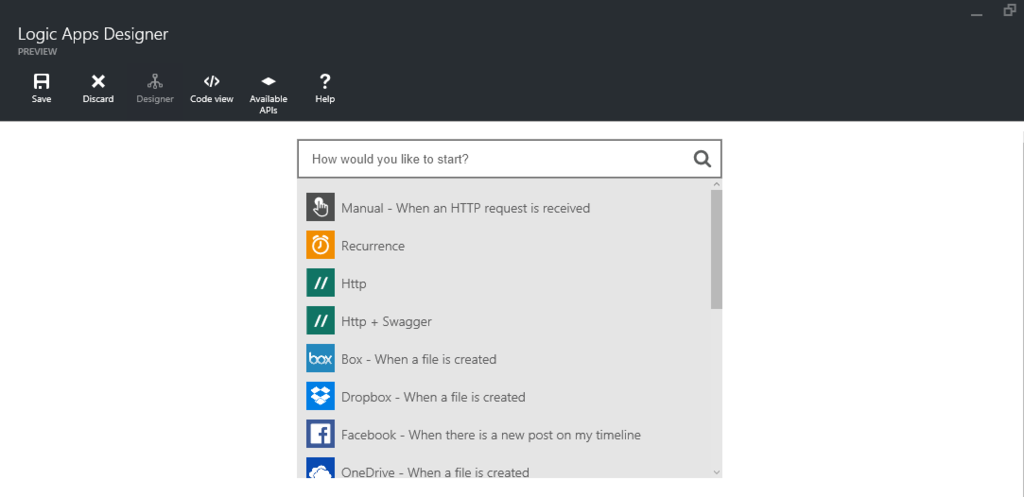Choose 'OneDrive - When a file is created'
The image size is (1024, 497).
tap(435, 472)
